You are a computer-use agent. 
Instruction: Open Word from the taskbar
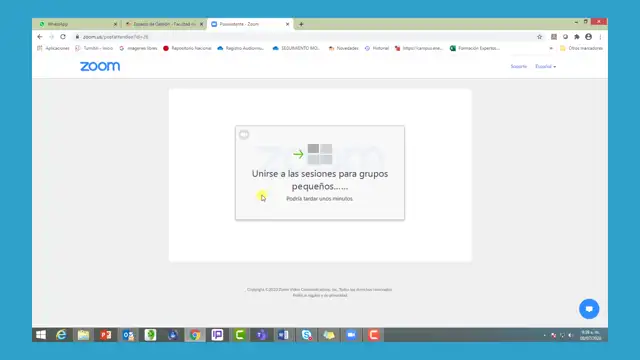(x=284, y=335)
